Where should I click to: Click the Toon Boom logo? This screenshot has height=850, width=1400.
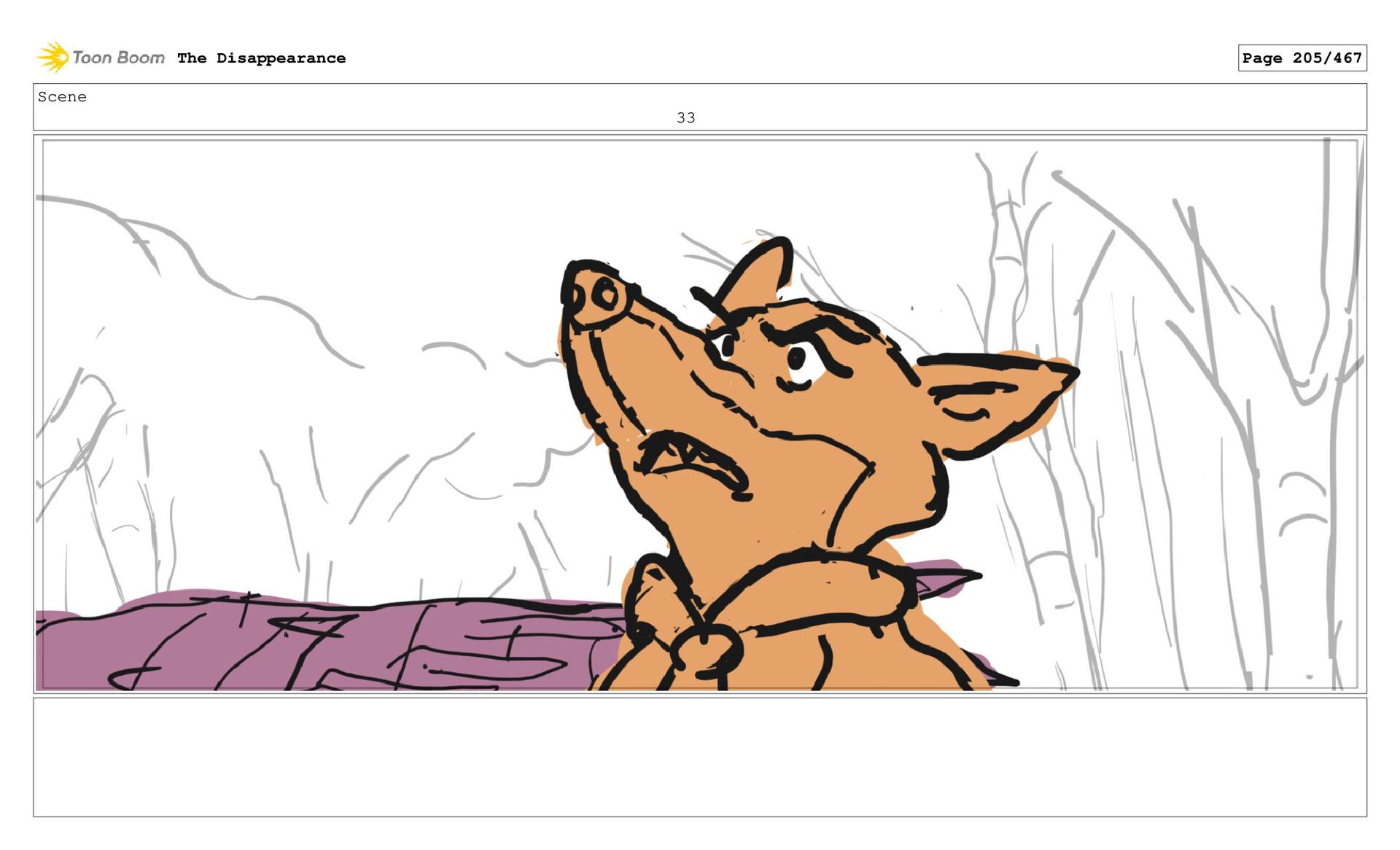(x=101, y=57)
